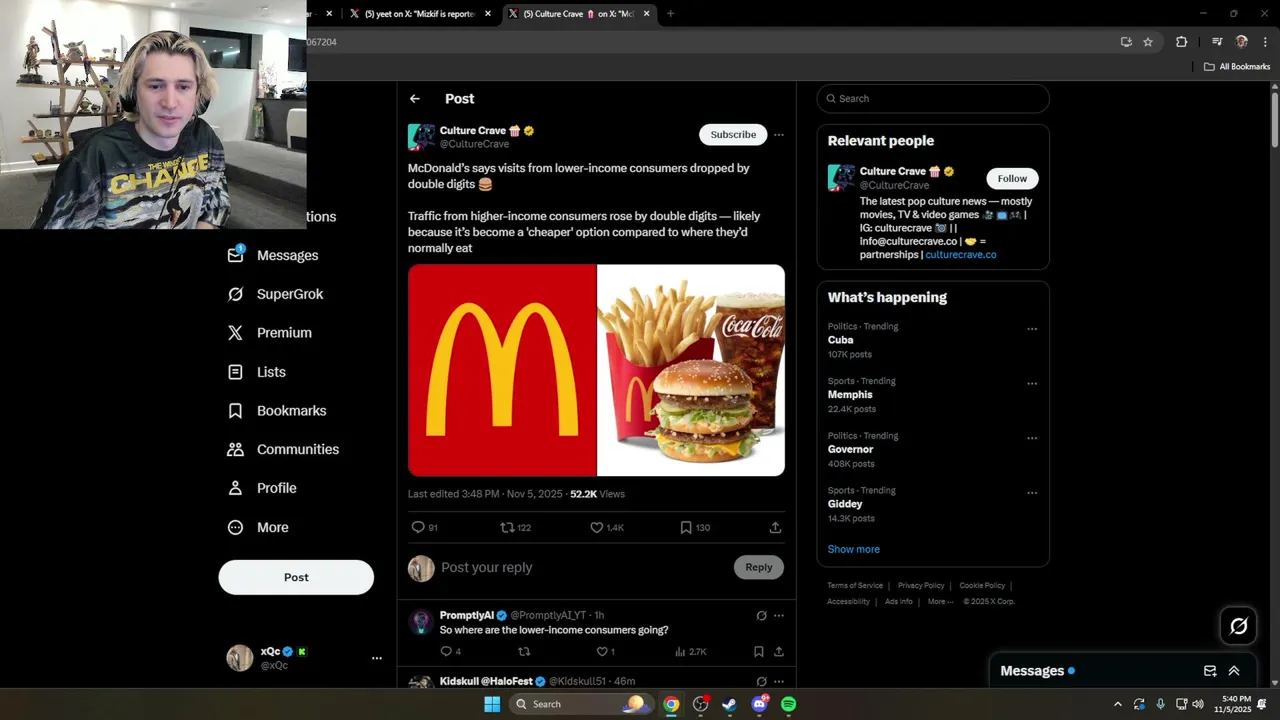Open Premium in the sidebar

click(270, 333)
